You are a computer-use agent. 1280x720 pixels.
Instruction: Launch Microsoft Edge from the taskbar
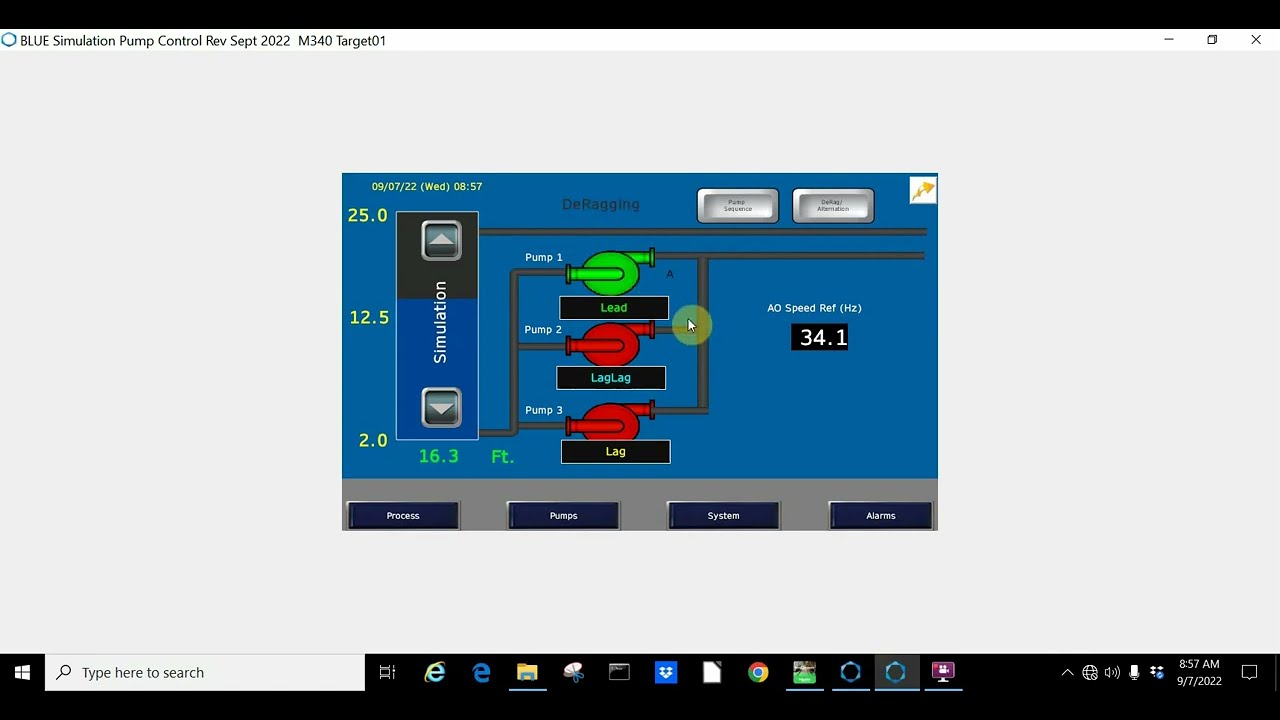coord(481,673)
